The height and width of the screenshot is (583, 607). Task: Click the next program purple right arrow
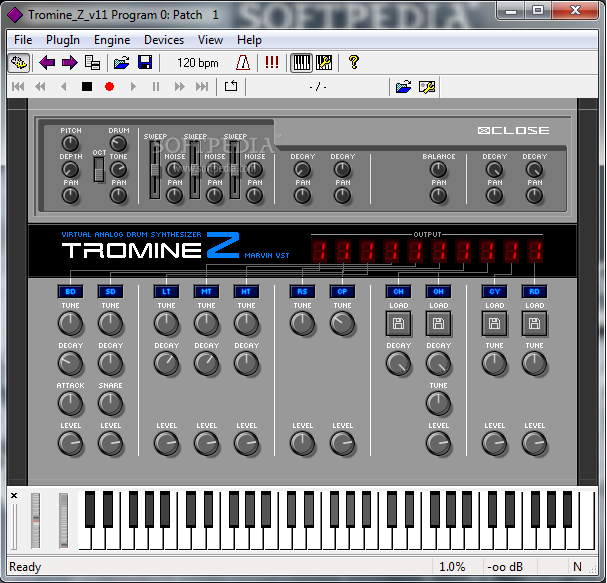[x=70, y=62]
